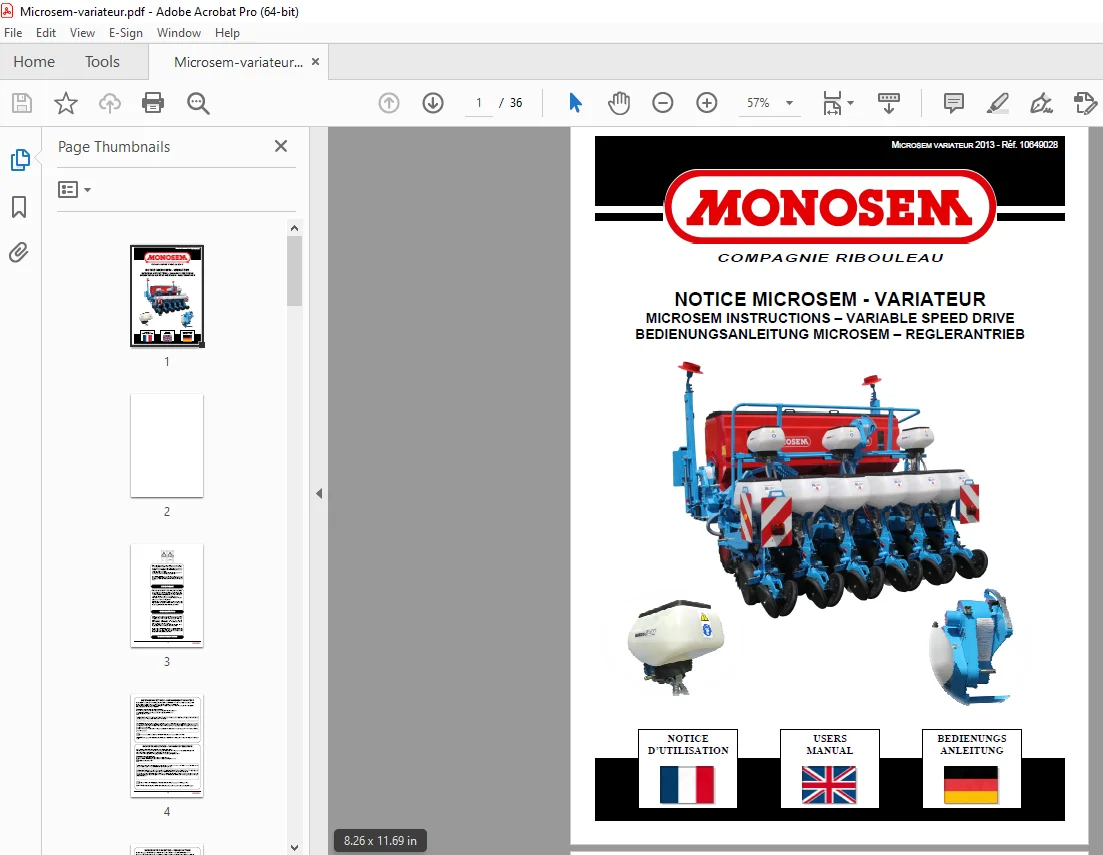Viewport: 1103px width, 855px height.
Task: Open the E-Sign menu
Action: coord(126,33)
